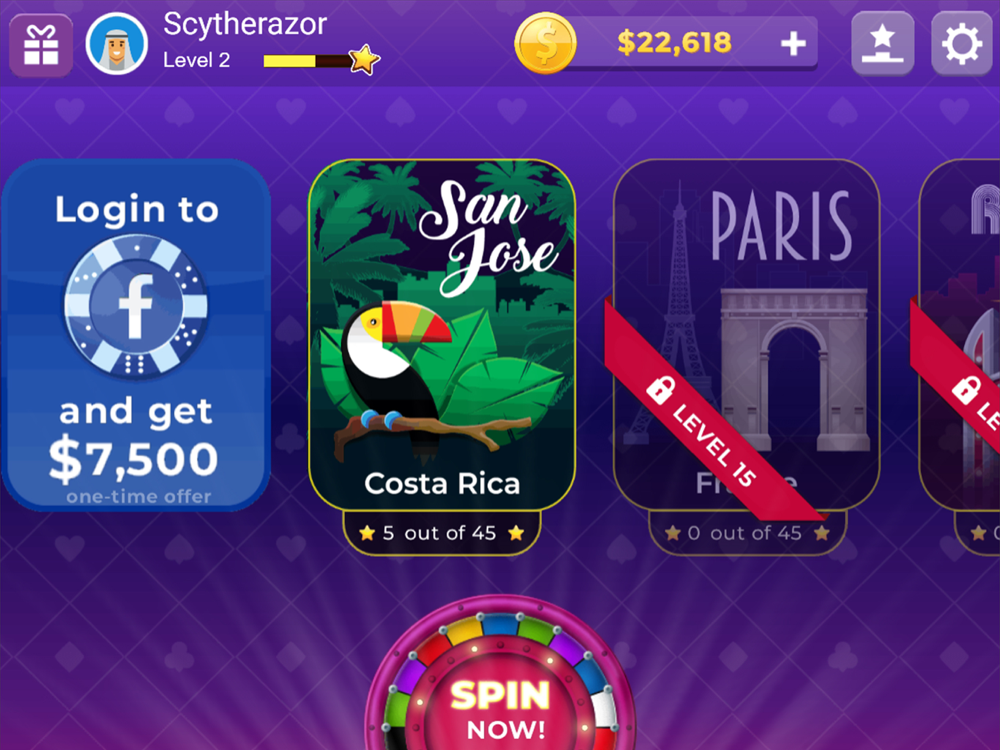Open settings with the gear icon

pyautogui.click(x=962, y=44)
